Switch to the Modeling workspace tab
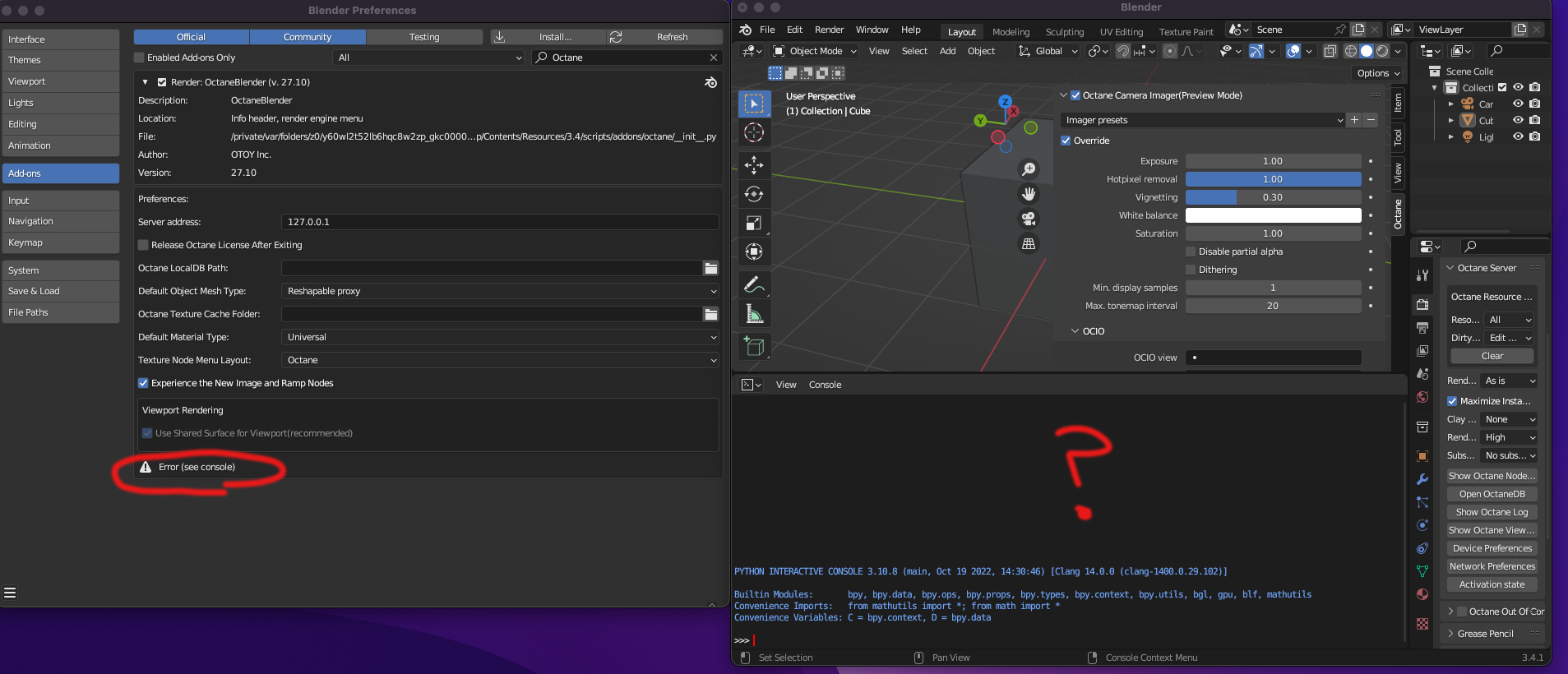The width and height of the screenshot is (1568, 674). click(1011, 32)
